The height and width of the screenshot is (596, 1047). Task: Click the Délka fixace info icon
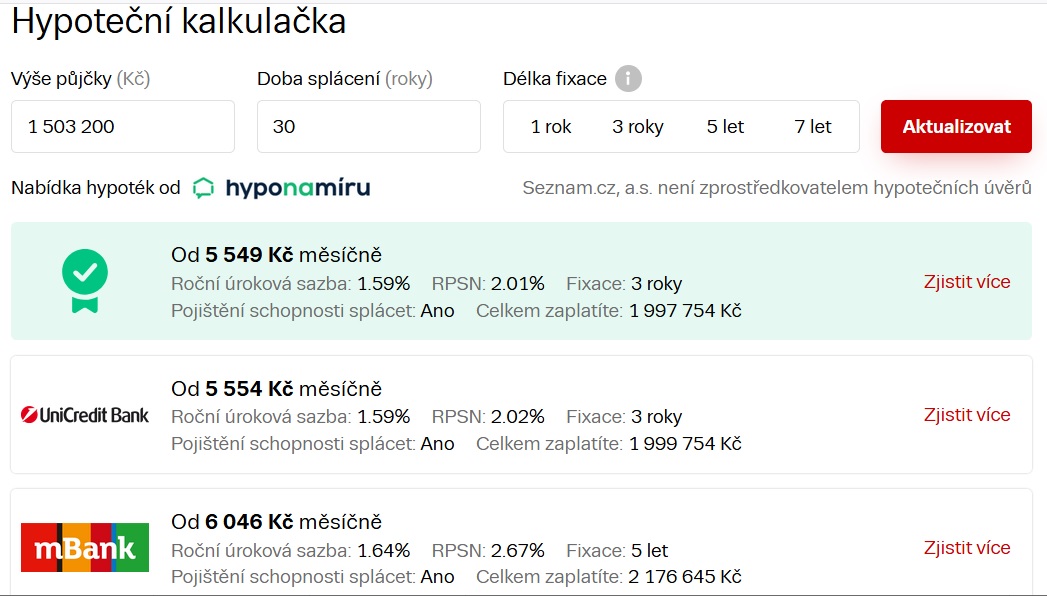tap(628, 79)
